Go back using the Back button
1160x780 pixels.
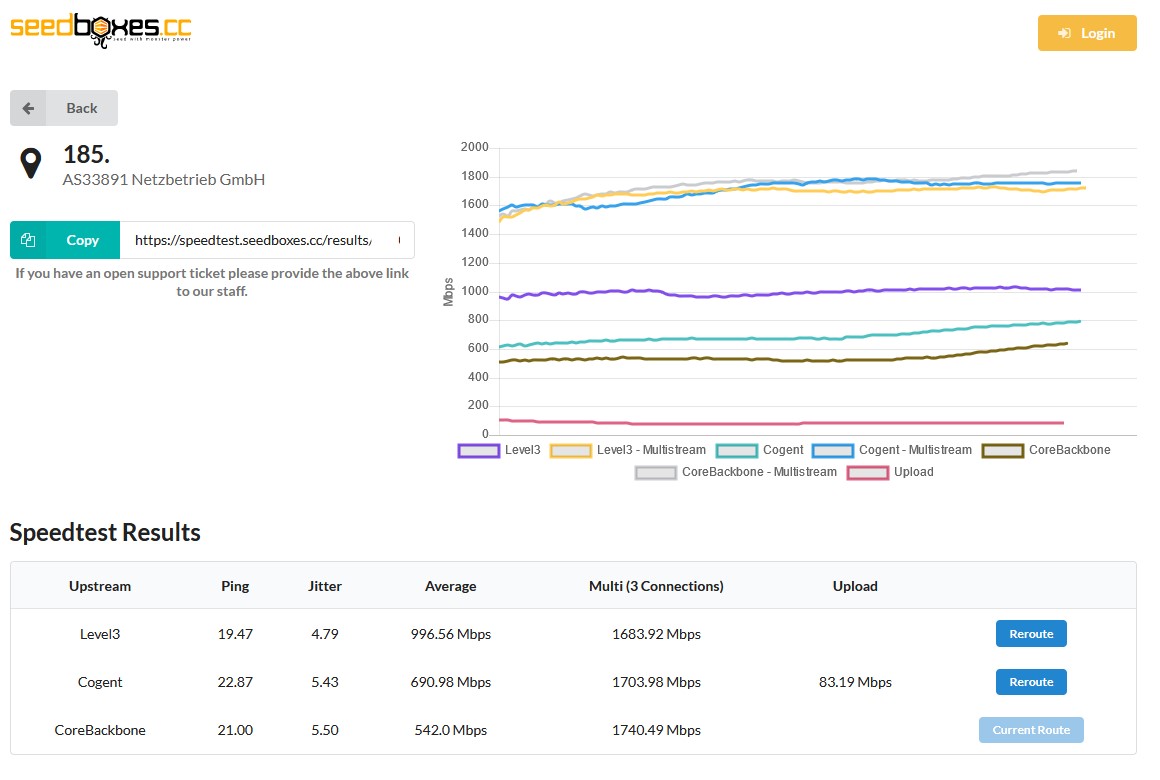coord(64,108)
